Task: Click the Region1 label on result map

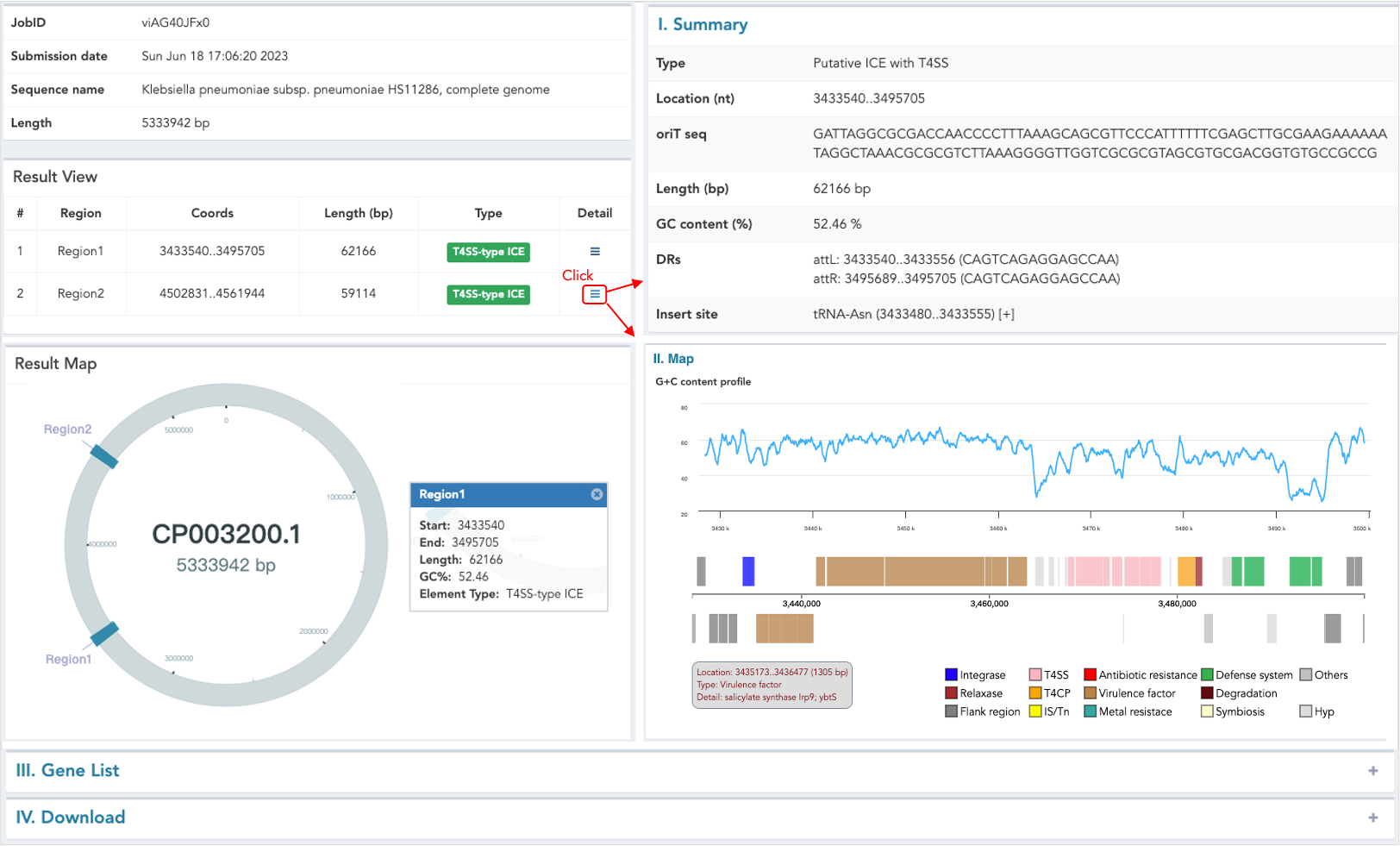Action: pos(68,659)
